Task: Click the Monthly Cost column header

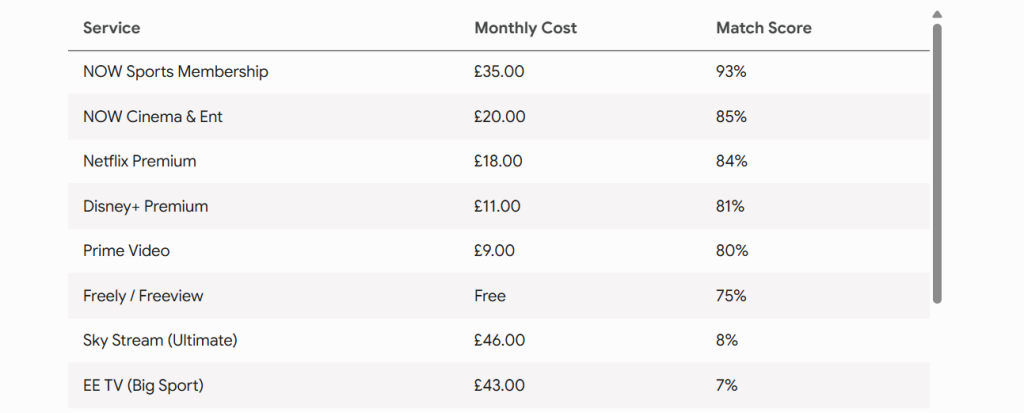Action: point(526,28)
